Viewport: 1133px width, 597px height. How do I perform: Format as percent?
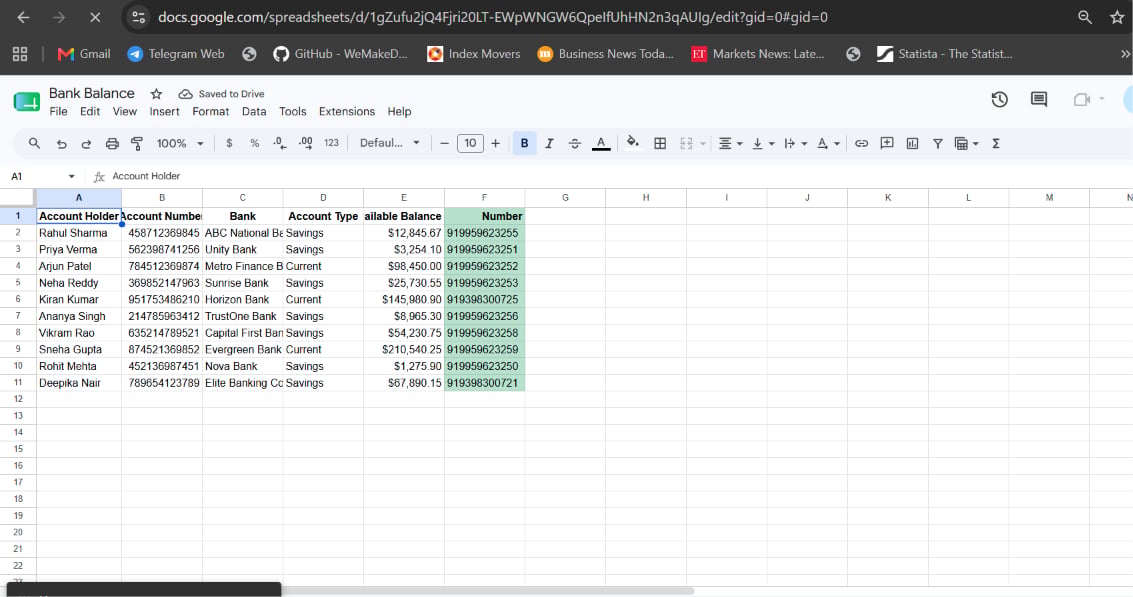pyautogui.click(x=254, y=143)
